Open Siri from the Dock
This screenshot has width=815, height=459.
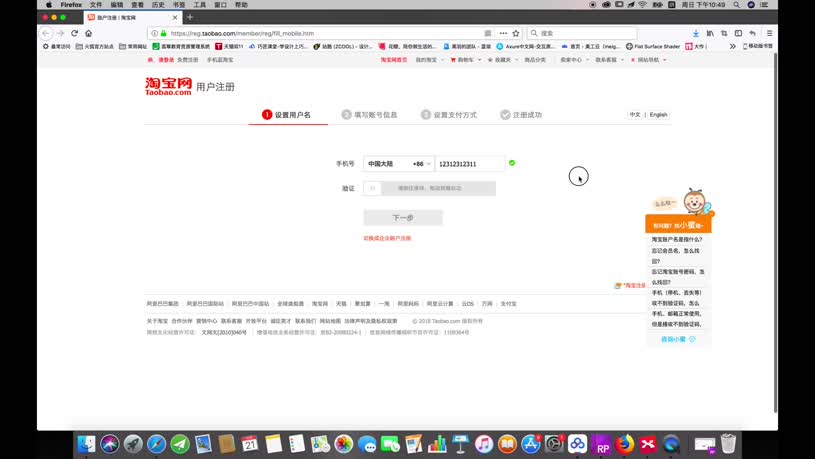pyautogui.click(x=110, y=444)
